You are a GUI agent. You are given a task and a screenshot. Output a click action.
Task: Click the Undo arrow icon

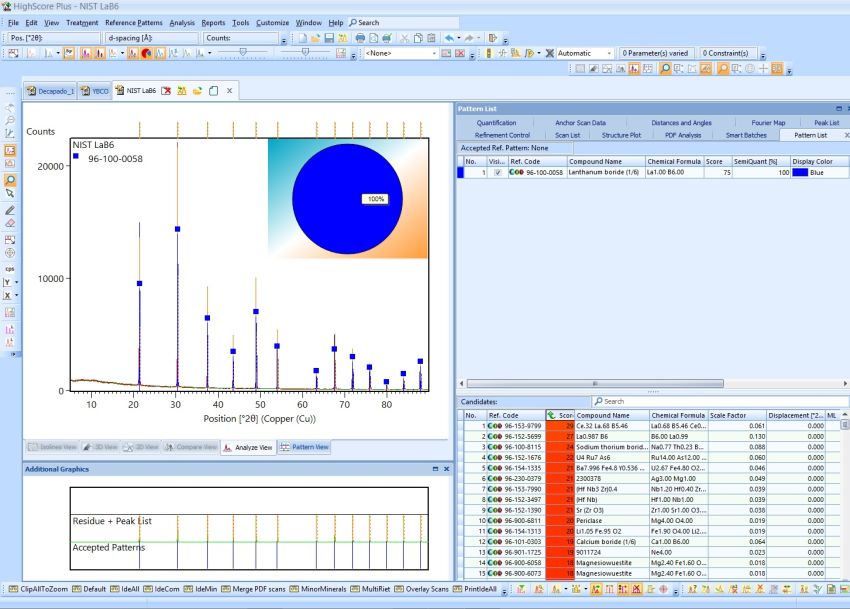tap(449, 38)
